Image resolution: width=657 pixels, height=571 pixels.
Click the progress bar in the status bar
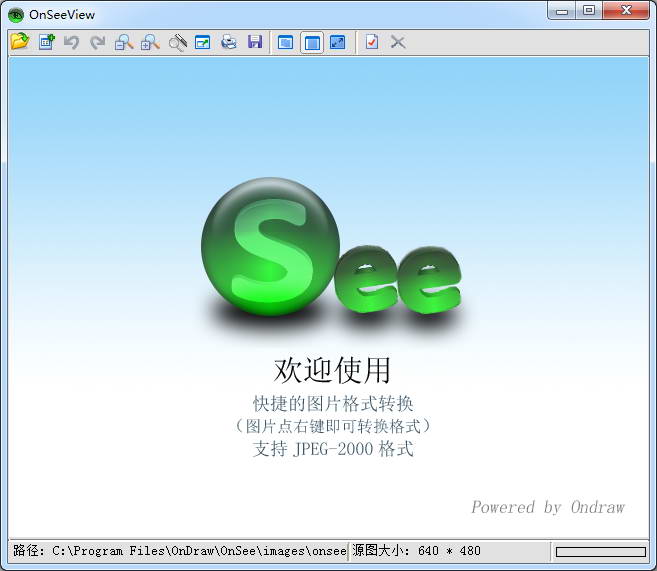(x=600, y=552)
